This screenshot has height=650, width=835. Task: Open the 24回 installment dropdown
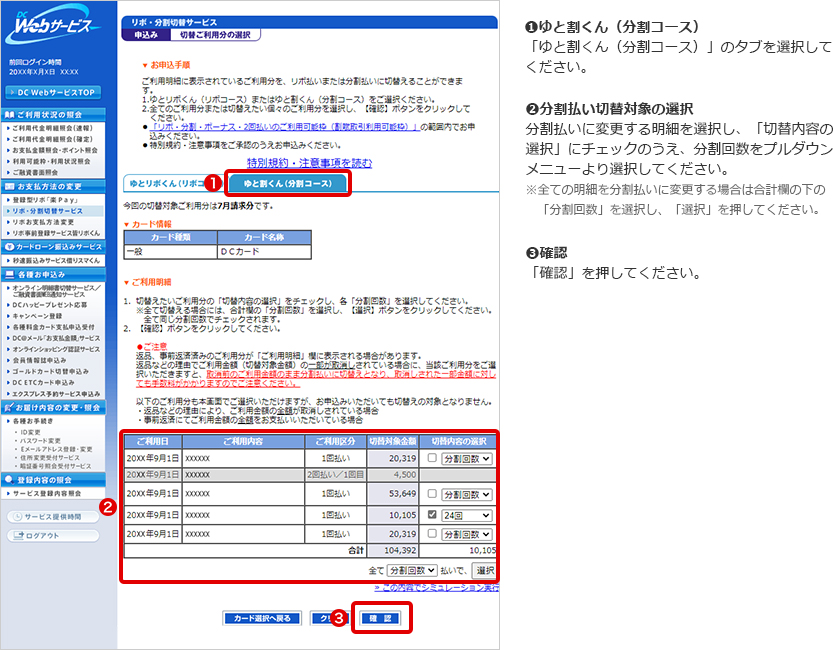coord(467,514)
